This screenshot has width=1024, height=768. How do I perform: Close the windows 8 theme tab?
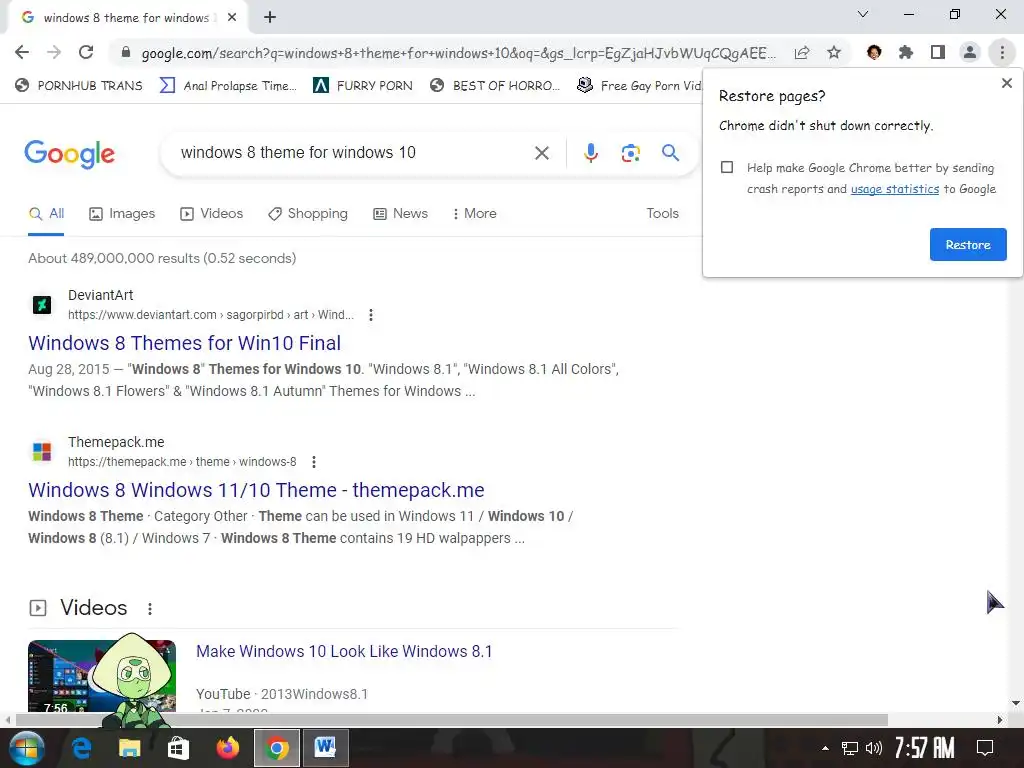pyautogui.click(x=232, y=18)
